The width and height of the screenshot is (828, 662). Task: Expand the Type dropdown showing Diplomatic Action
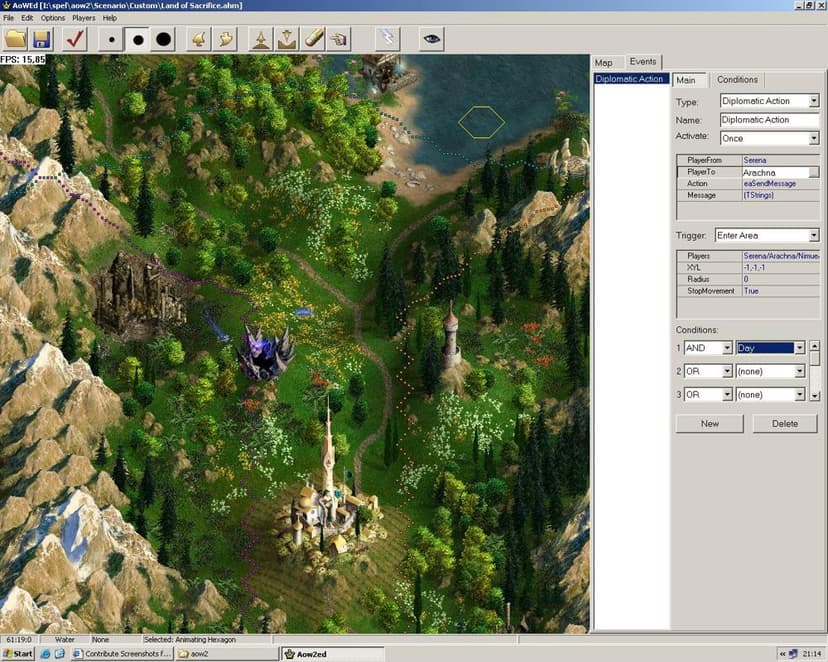click(x=814, y=101)
